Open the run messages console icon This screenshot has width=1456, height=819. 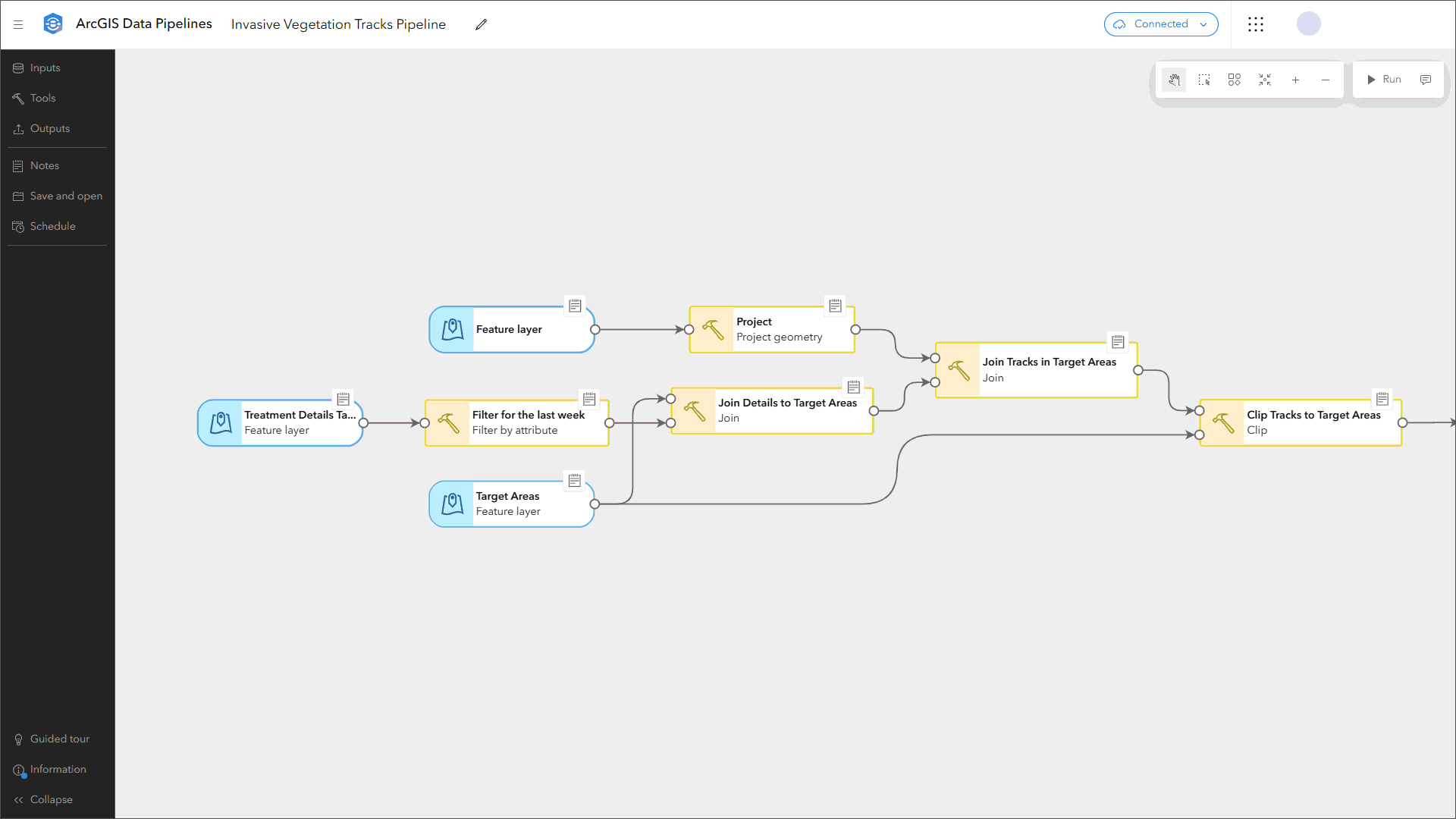tap(1426, 80)
